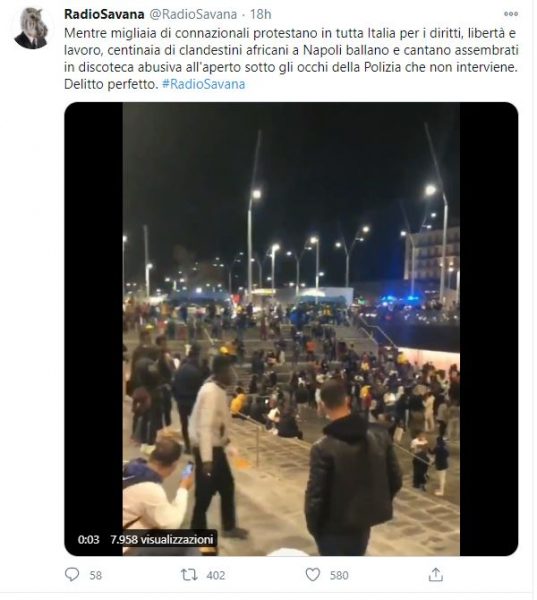Click the 58 replies count

tap(96, 576)
